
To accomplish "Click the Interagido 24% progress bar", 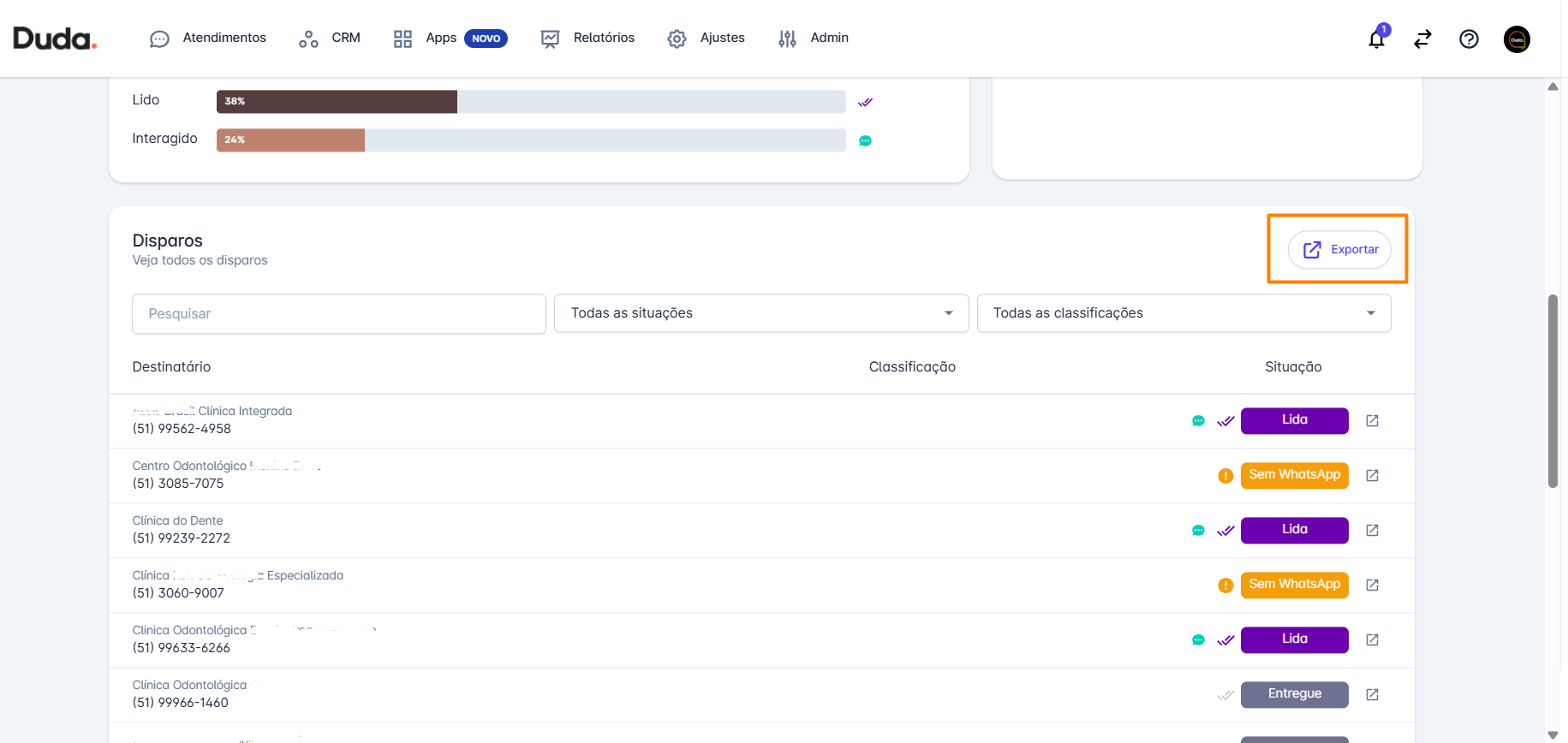I will point(530,140).
